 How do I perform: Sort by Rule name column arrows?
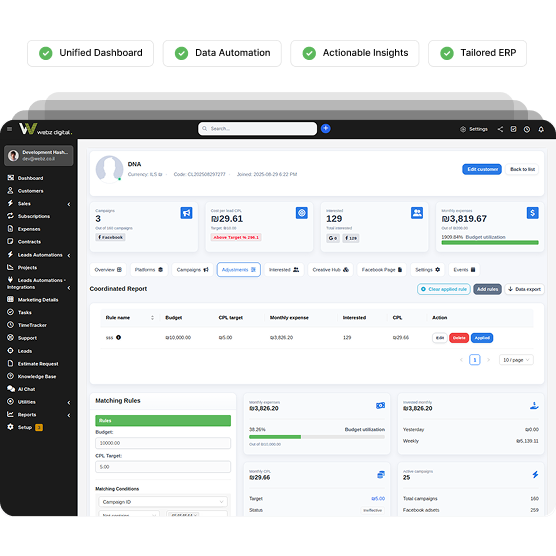point(152,317)
